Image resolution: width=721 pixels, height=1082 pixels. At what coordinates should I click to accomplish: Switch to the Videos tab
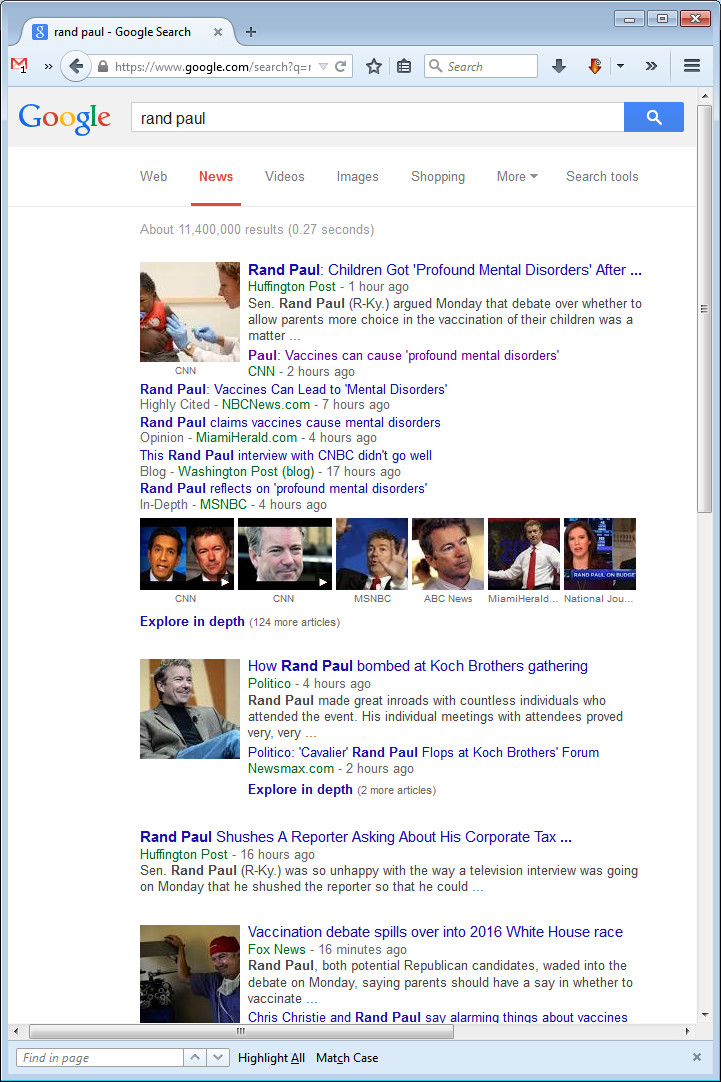pos(284,177)
